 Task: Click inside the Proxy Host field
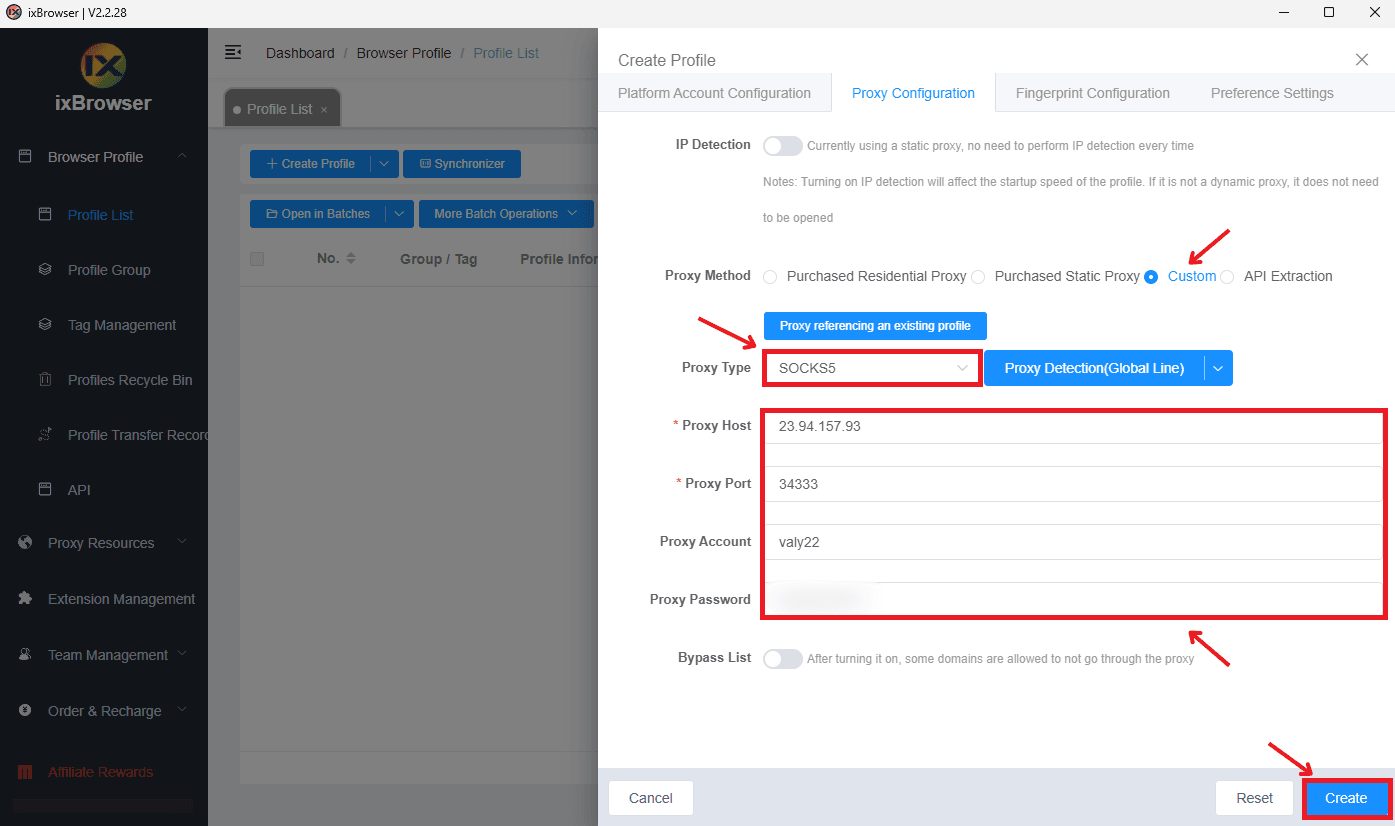point(1000,425)
